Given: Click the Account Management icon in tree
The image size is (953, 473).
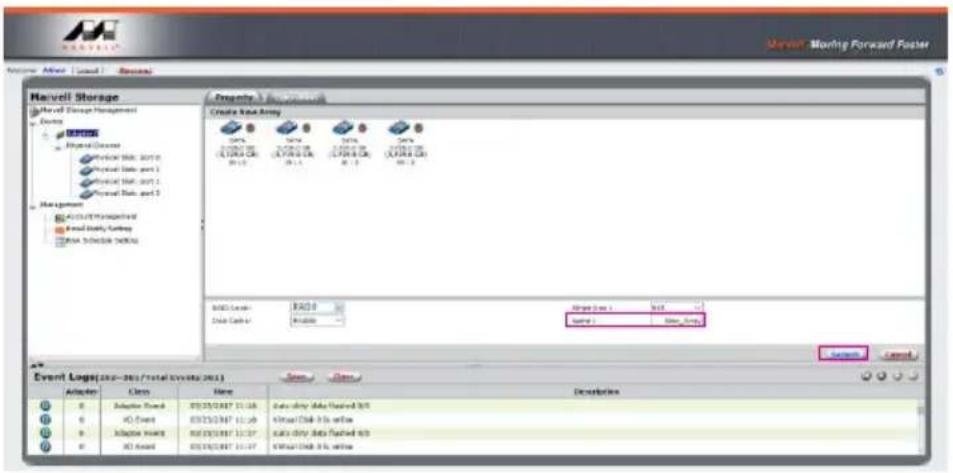Looking at the screenshot, I should point(60,217).
